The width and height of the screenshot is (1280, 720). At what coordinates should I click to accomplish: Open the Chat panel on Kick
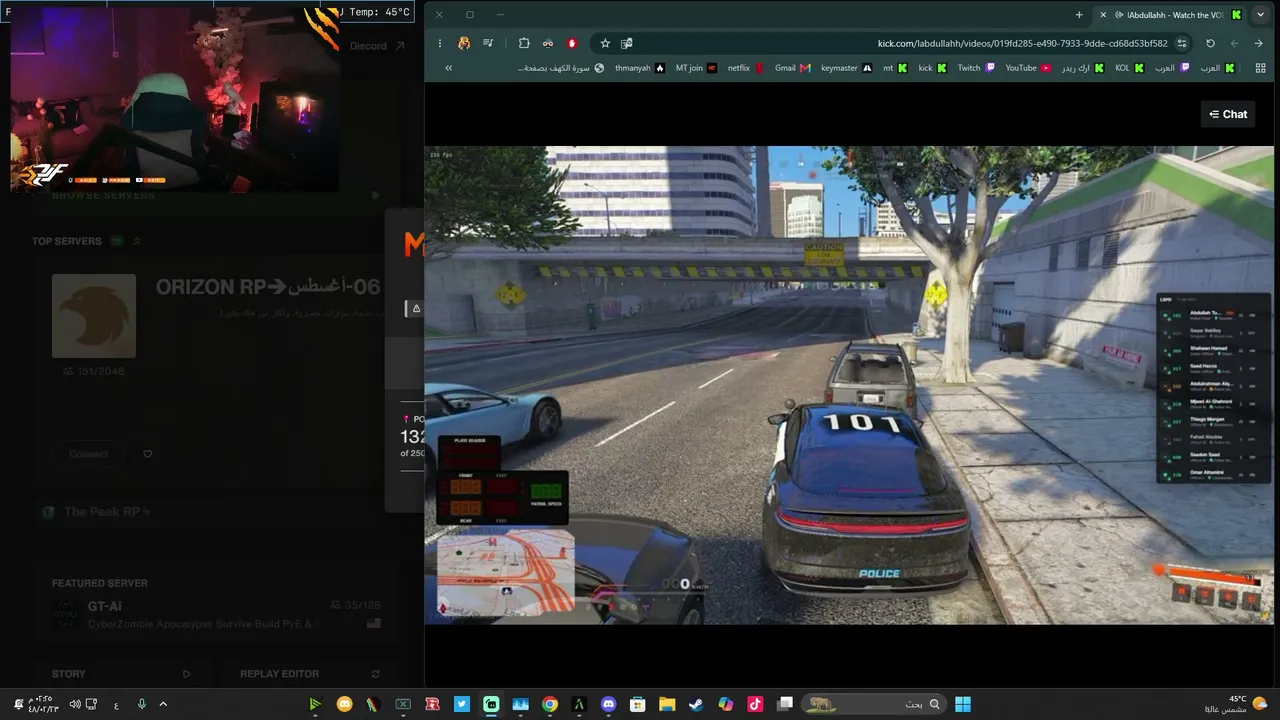point(1228,114)
